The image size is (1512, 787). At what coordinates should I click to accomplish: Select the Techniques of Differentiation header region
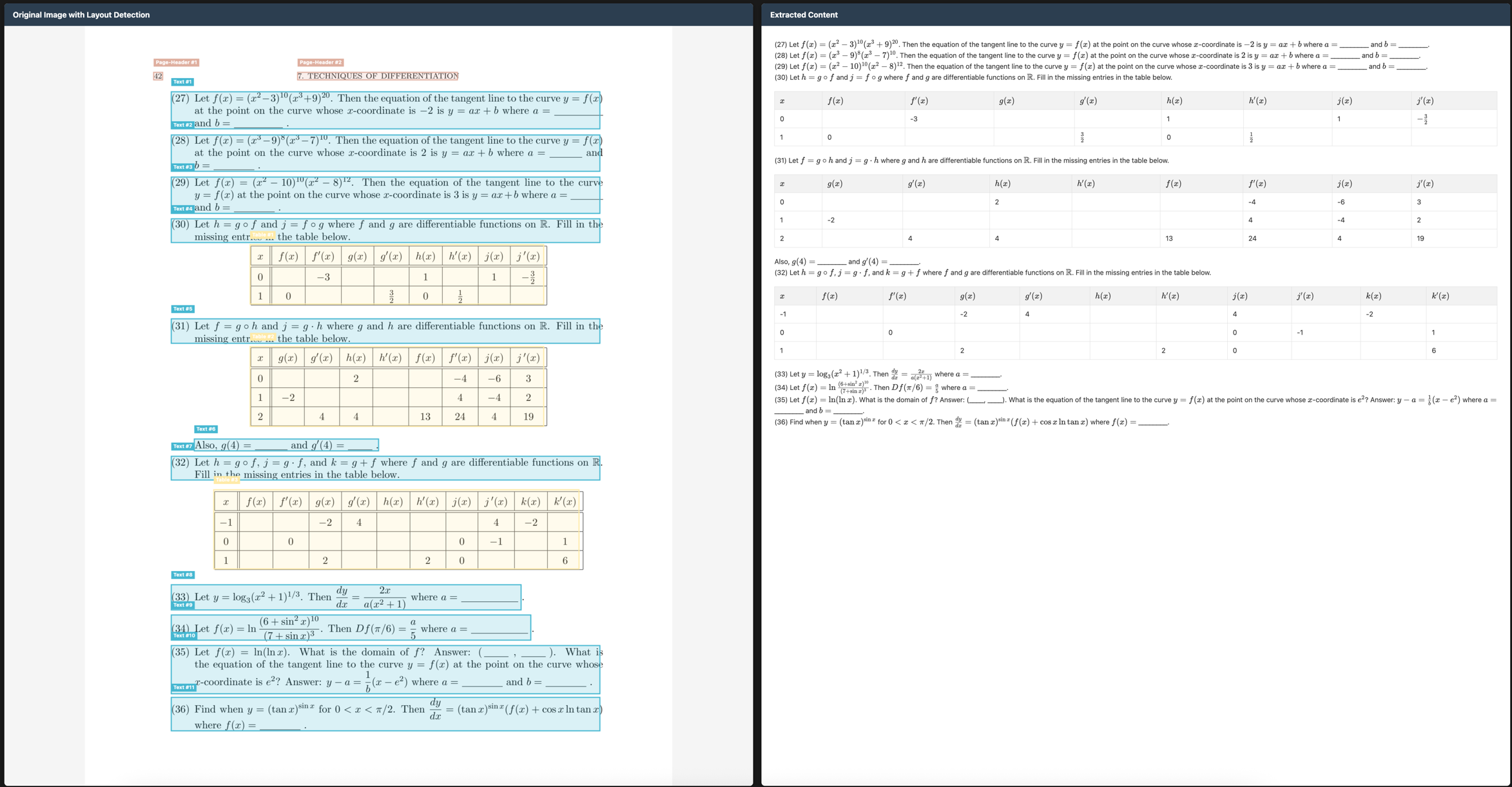[378, 76]
